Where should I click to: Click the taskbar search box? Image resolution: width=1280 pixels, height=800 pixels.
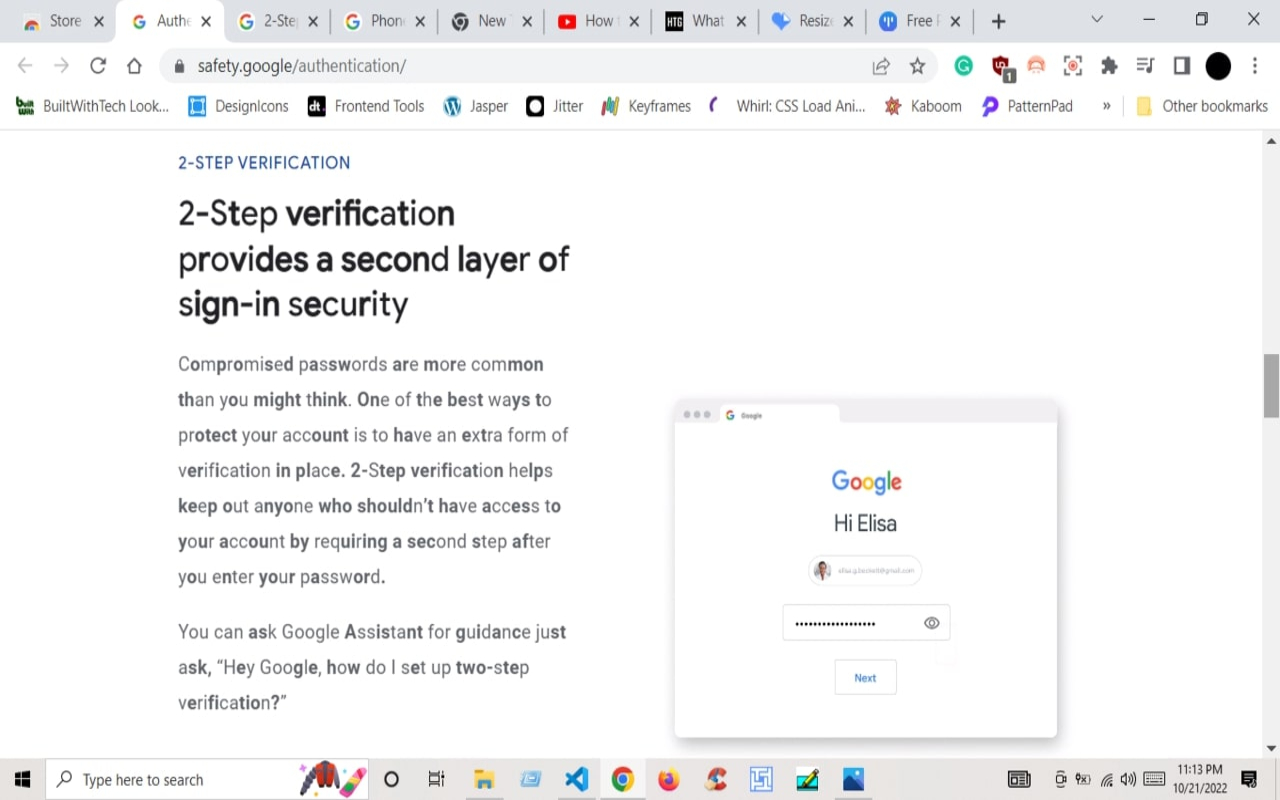207,779
